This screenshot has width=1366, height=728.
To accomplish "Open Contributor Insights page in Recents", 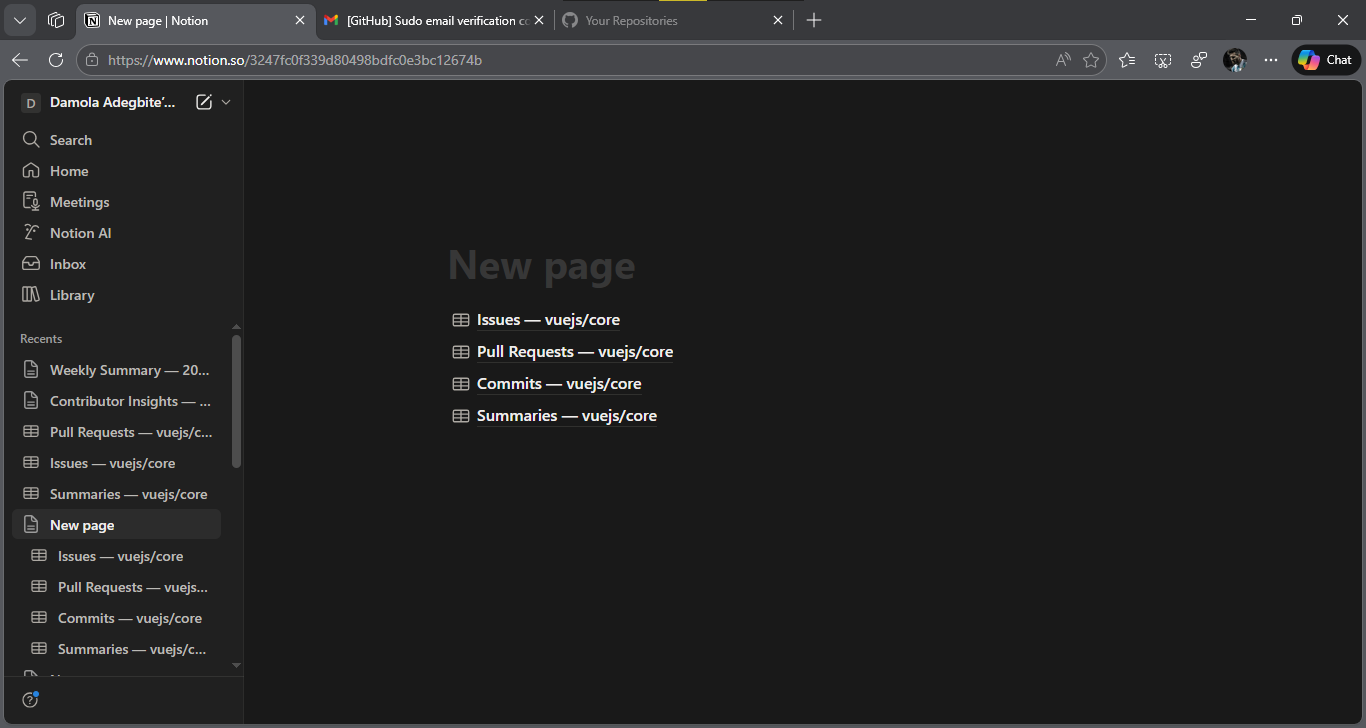I will tap(116, 401).
